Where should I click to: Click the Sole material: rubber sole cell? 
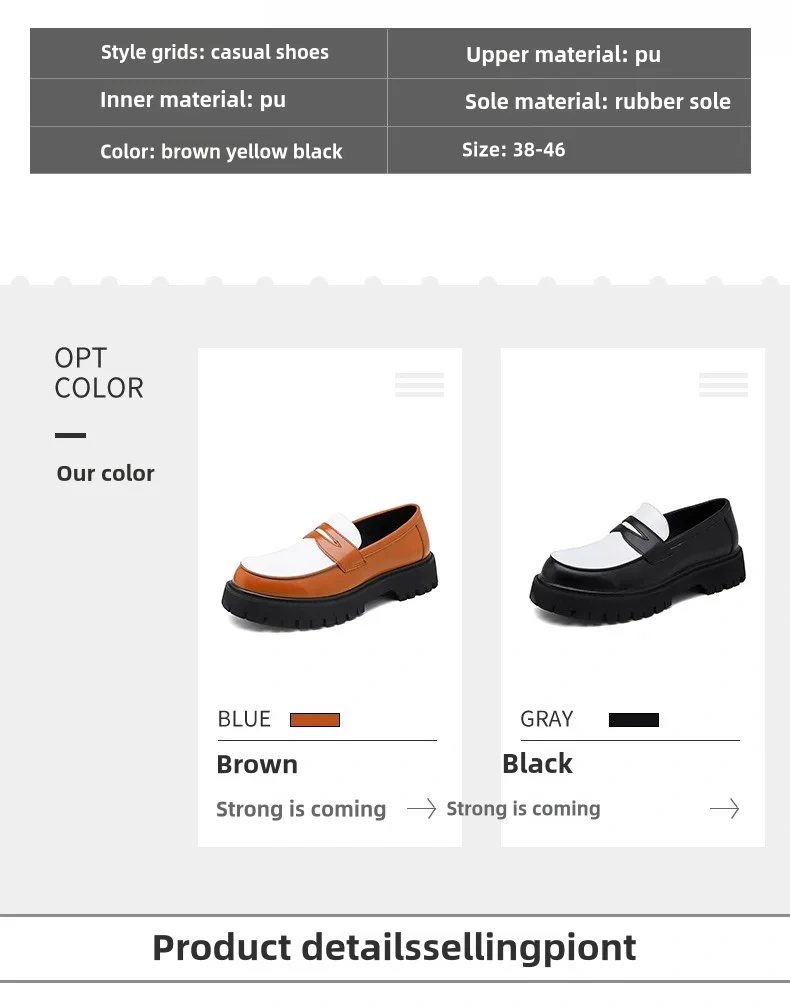coord(597,101)
